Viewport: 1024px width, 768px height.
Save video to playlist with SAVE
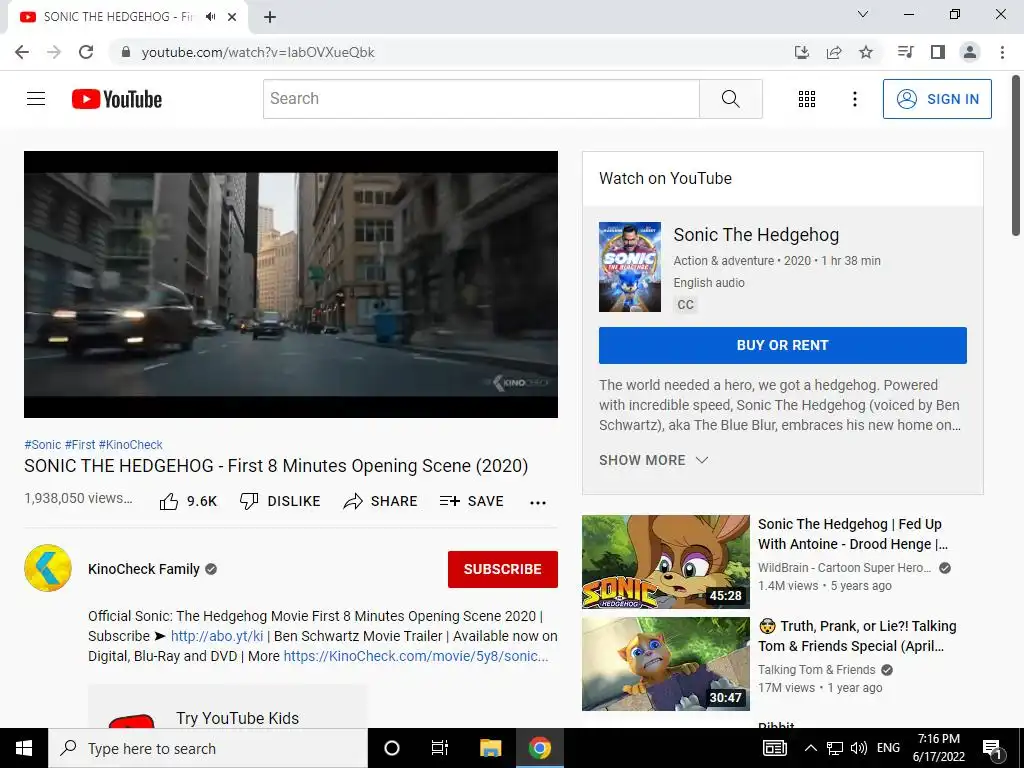[x=472, y=502]
